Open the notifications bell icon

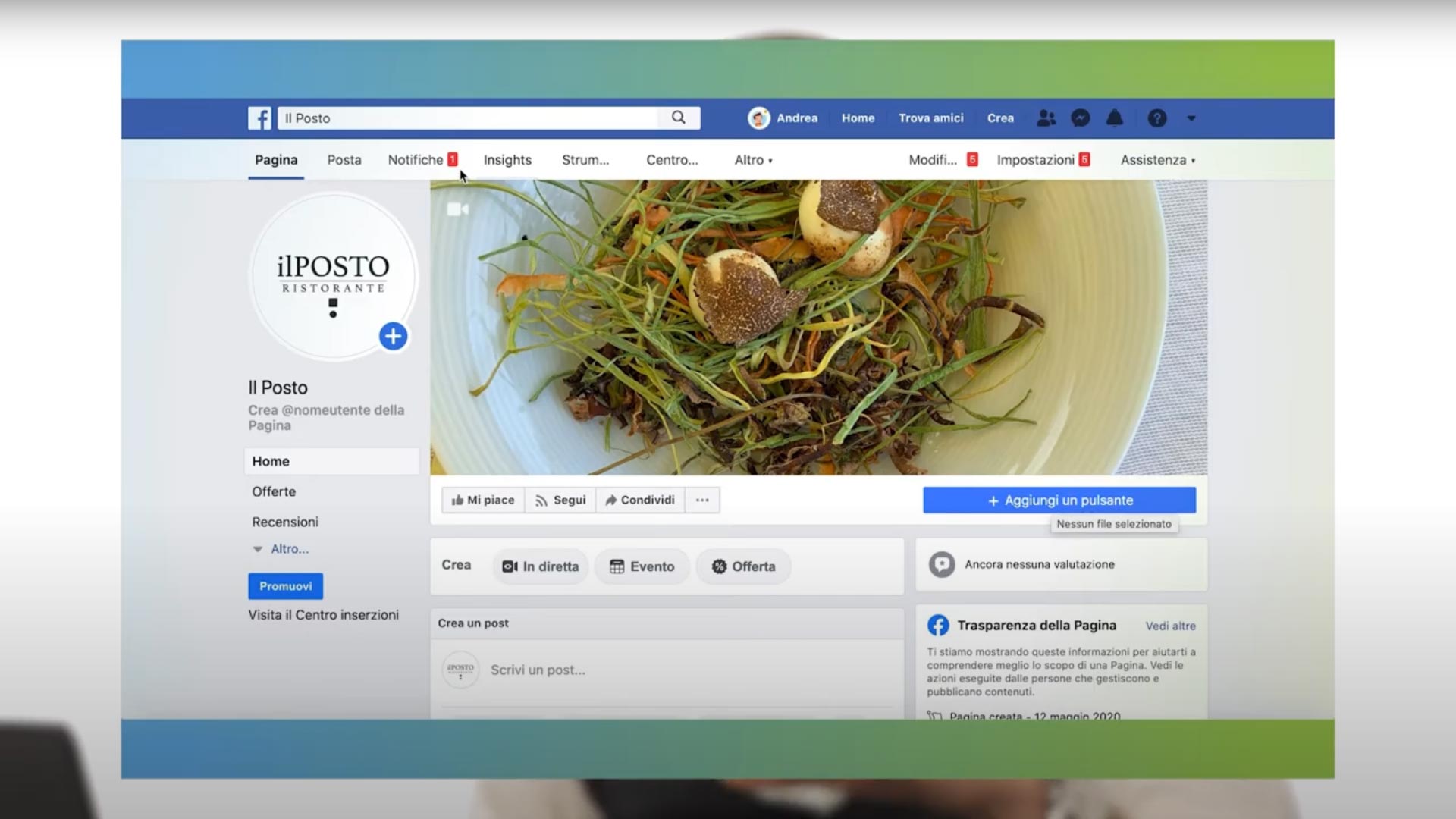pyautogui.click(x=1114, y=118)
